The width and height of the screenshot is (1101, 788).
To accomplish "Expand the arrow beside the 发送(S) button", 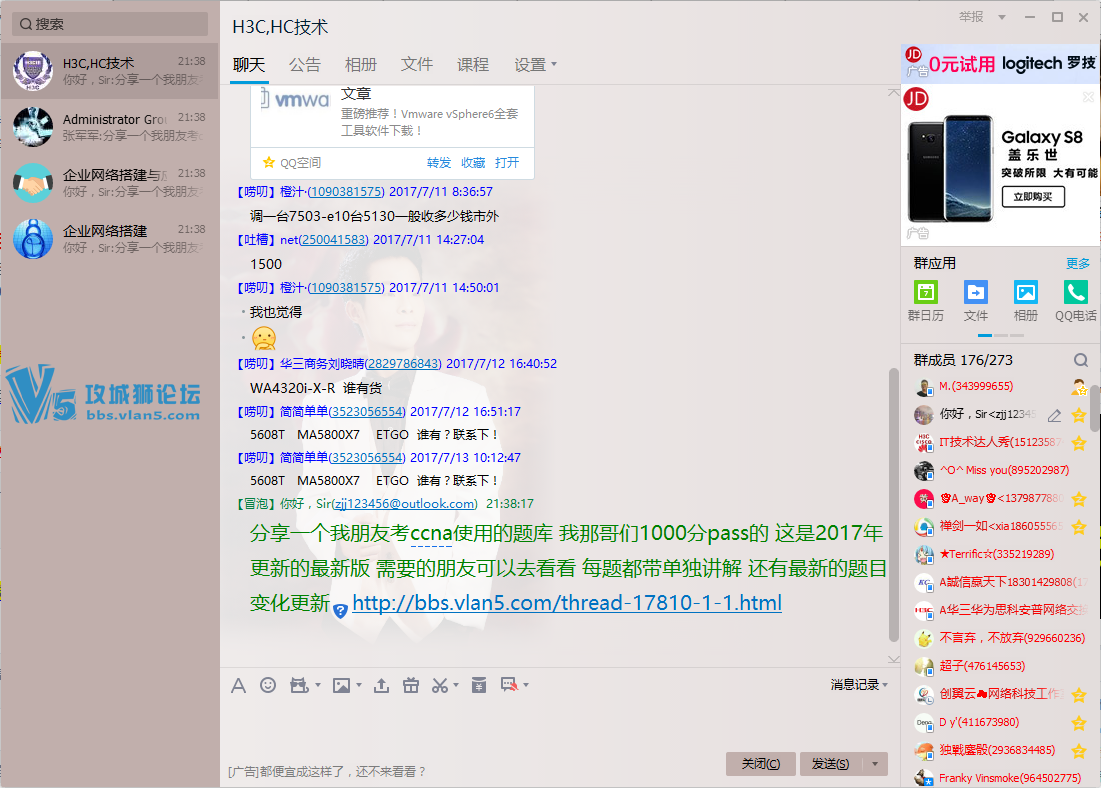I will [x=875, y=764].
